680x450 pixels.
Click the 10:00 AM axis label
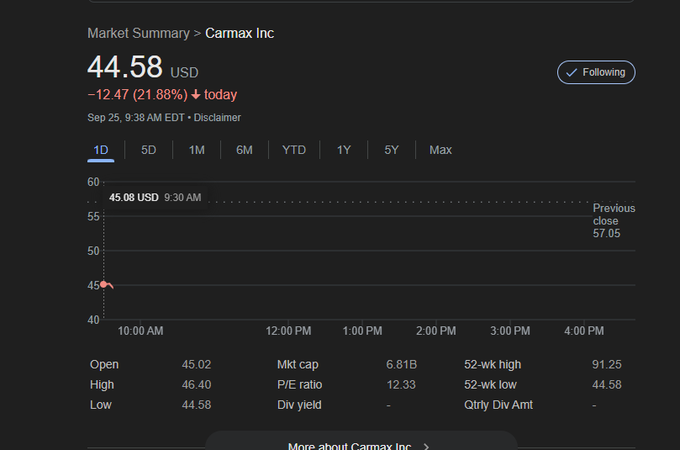(x=141, y=331)
